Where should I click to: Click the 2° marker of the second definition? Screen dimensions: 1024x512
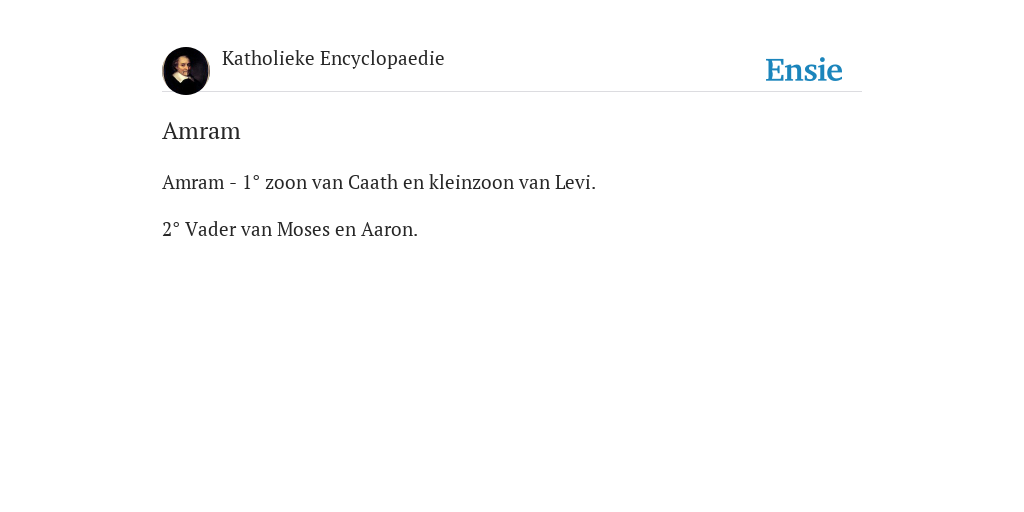(x=170, y=229)
